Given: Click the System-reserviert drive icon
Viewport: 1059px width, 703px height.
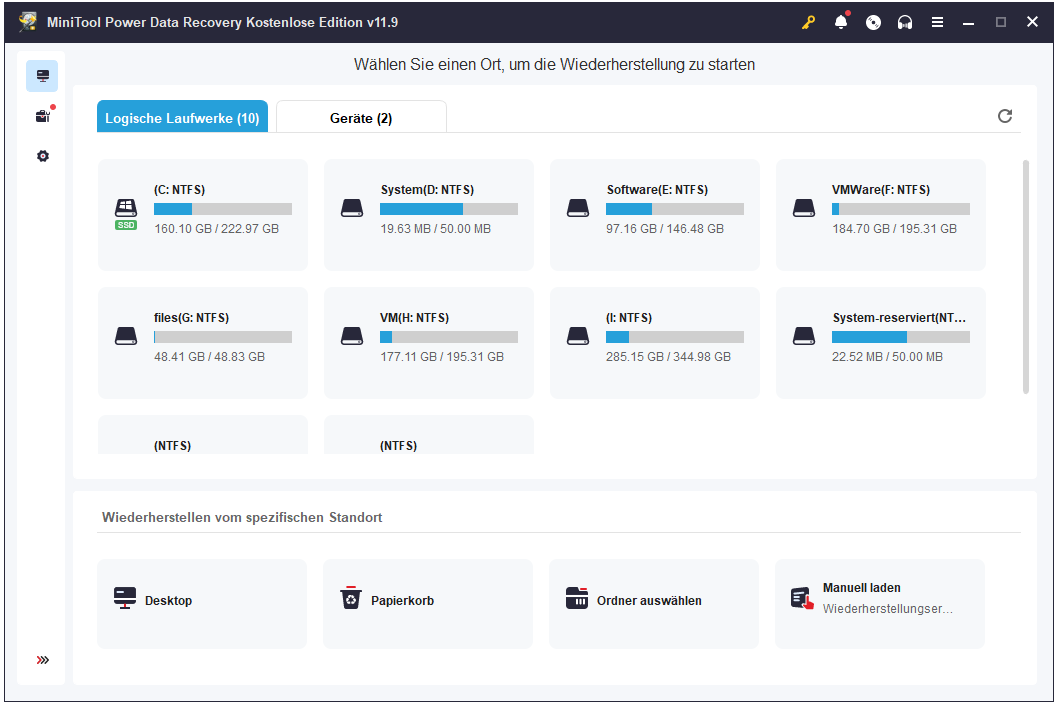Looking at the screenshot, I should (x=804, y=336).
